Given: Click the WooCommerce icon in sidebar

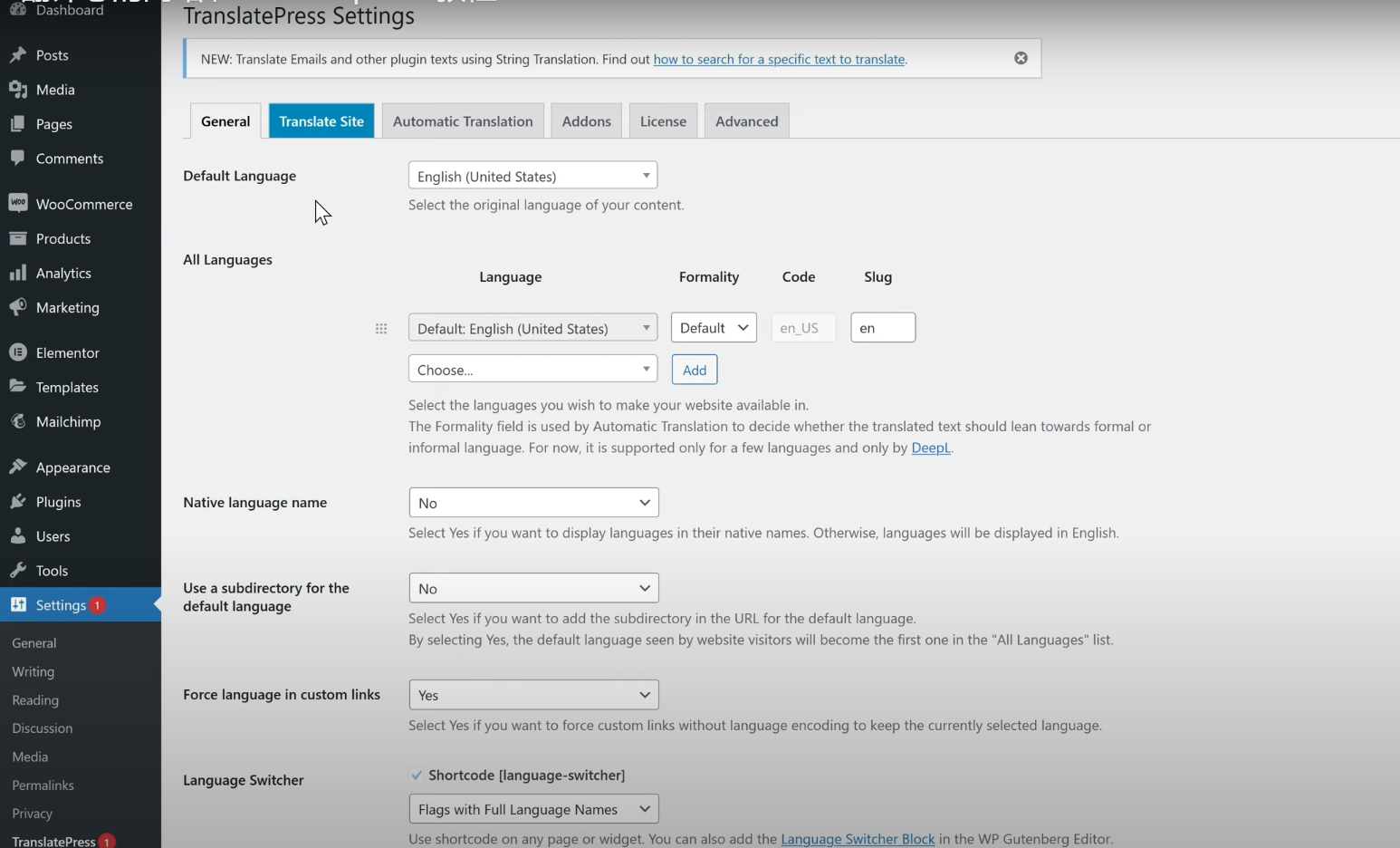Looking at the screenshot, I should click(x=18, y=203).
